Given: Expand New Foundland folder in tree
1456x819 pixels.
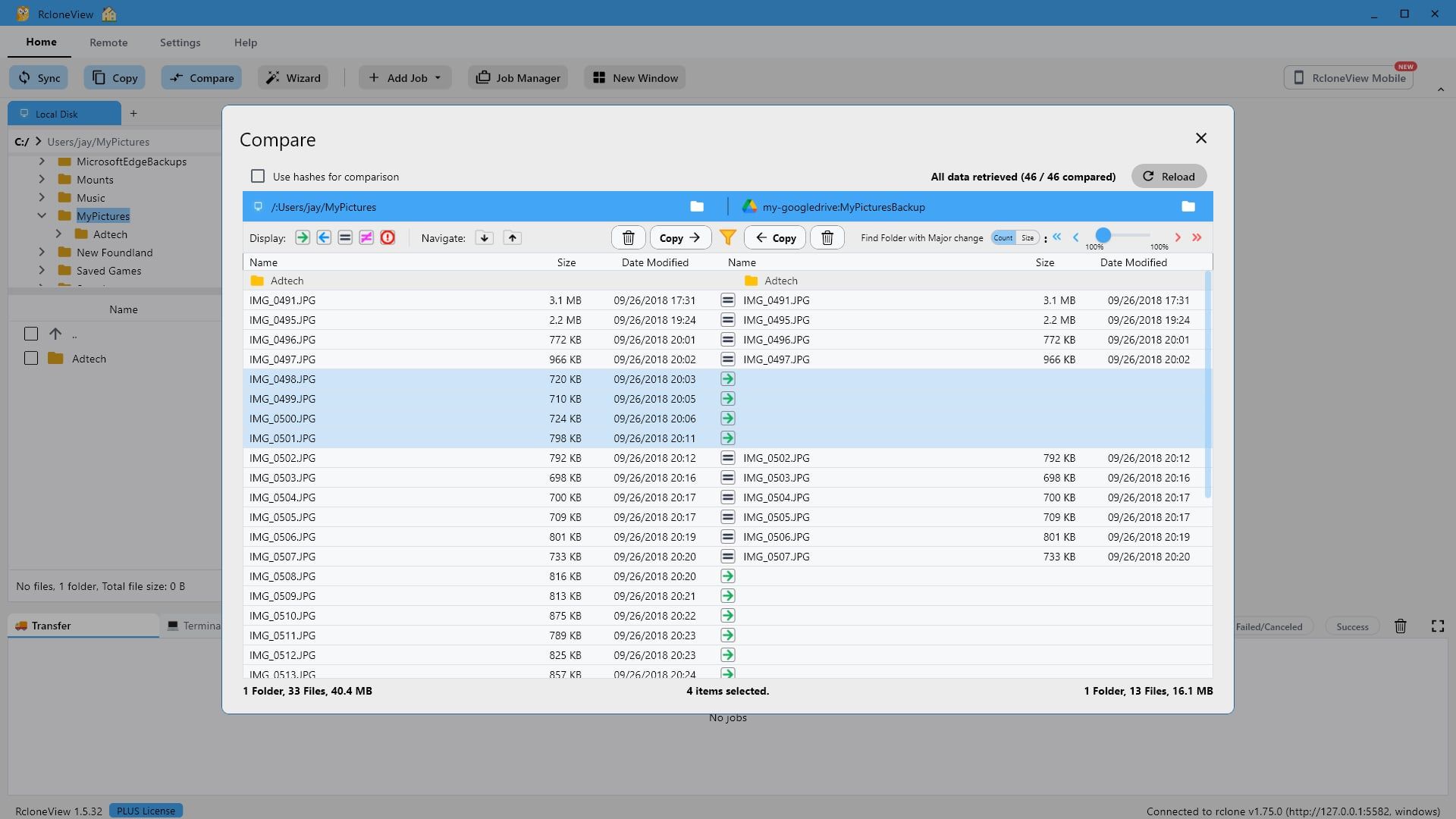Looking at the screenshot, I should tap(42, 252).
